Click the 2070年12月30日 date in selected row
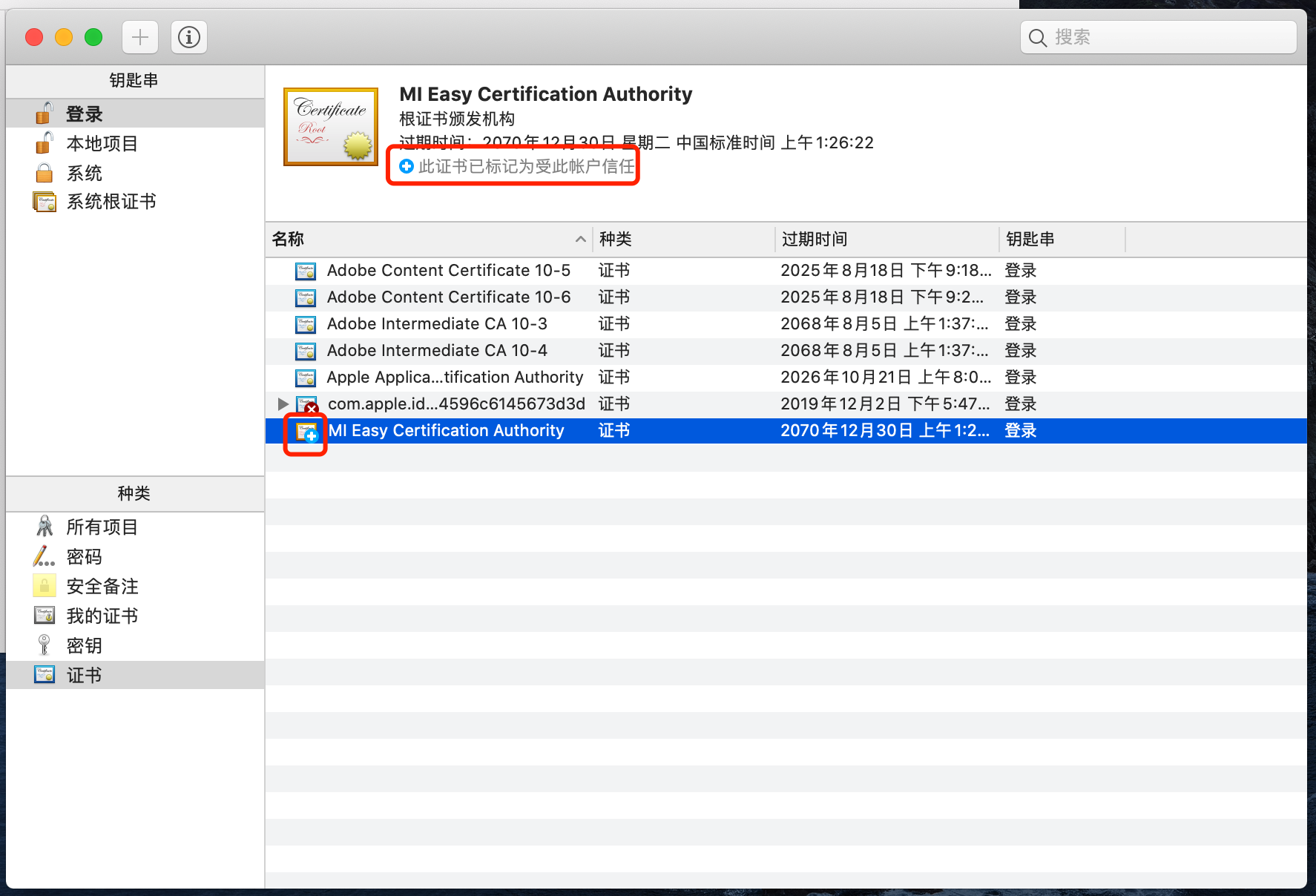 [x=885, y=431]
